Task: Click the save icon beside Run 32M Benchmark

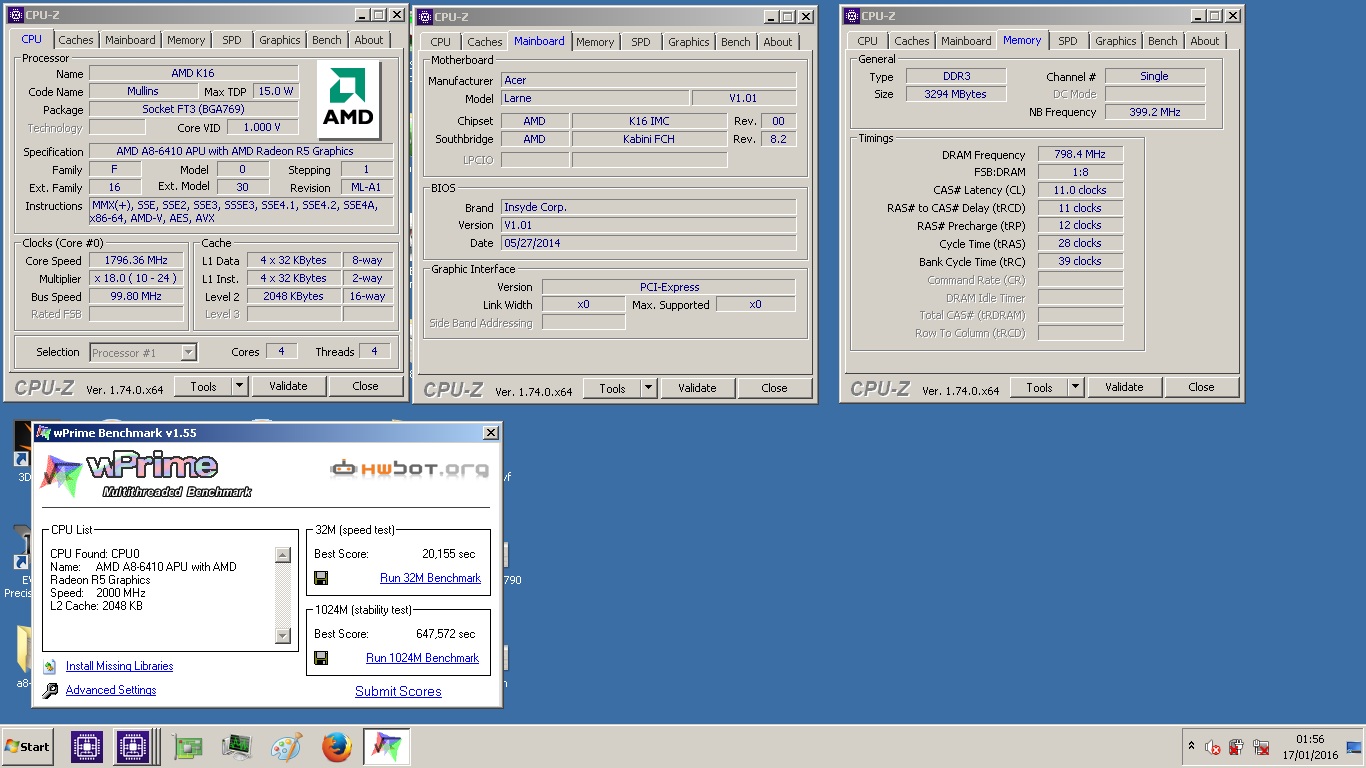Action: 321,578
